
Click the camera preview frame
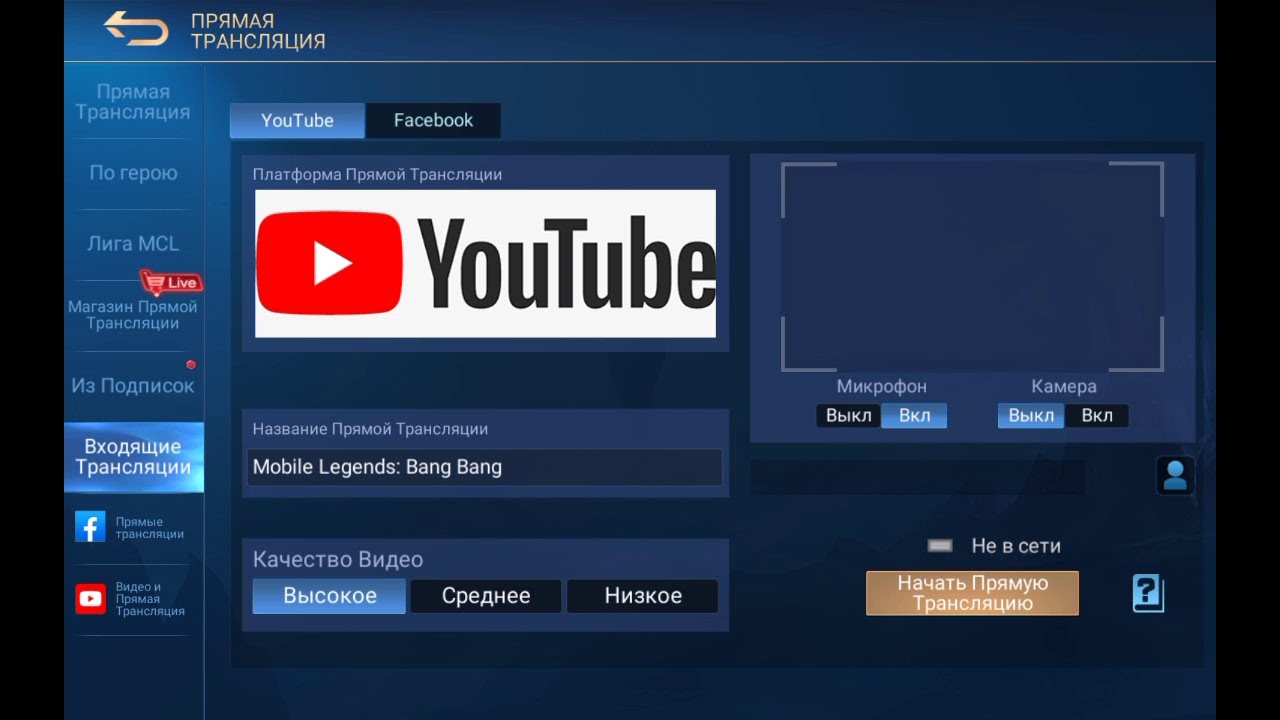[x=972, y=267]
